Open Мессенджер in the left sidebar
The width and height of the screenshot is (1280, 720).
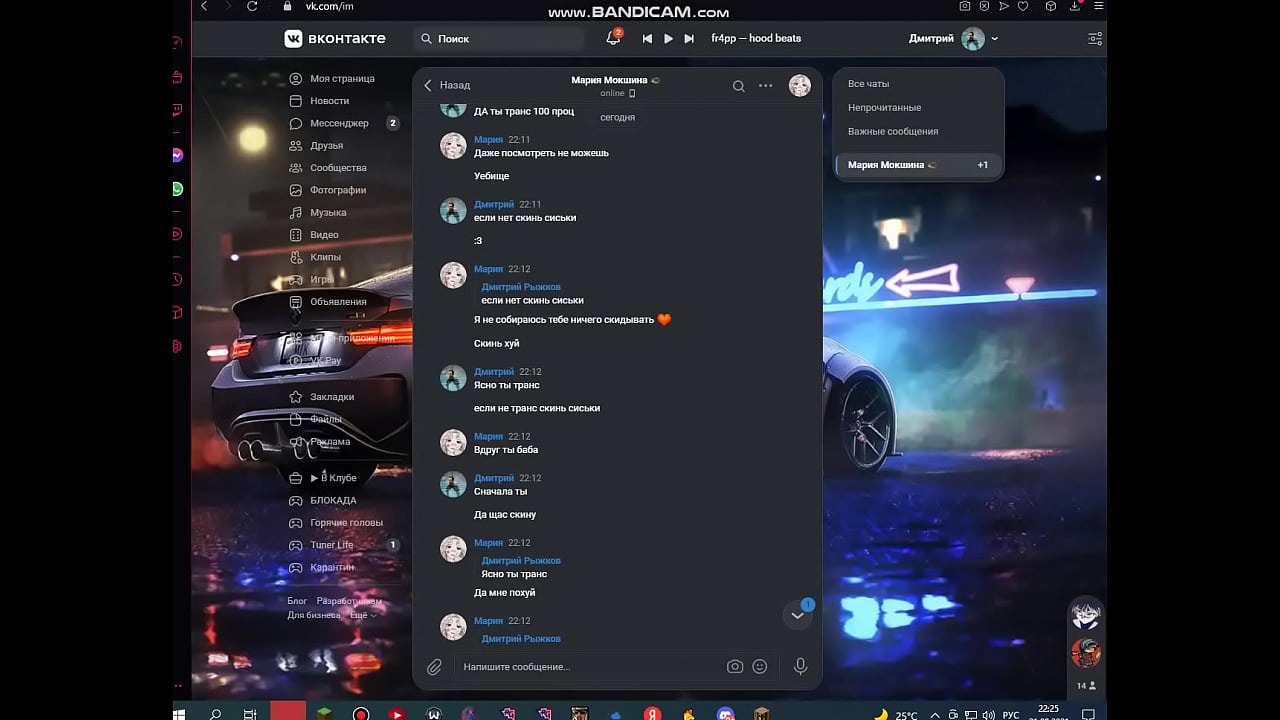point(339,123)
